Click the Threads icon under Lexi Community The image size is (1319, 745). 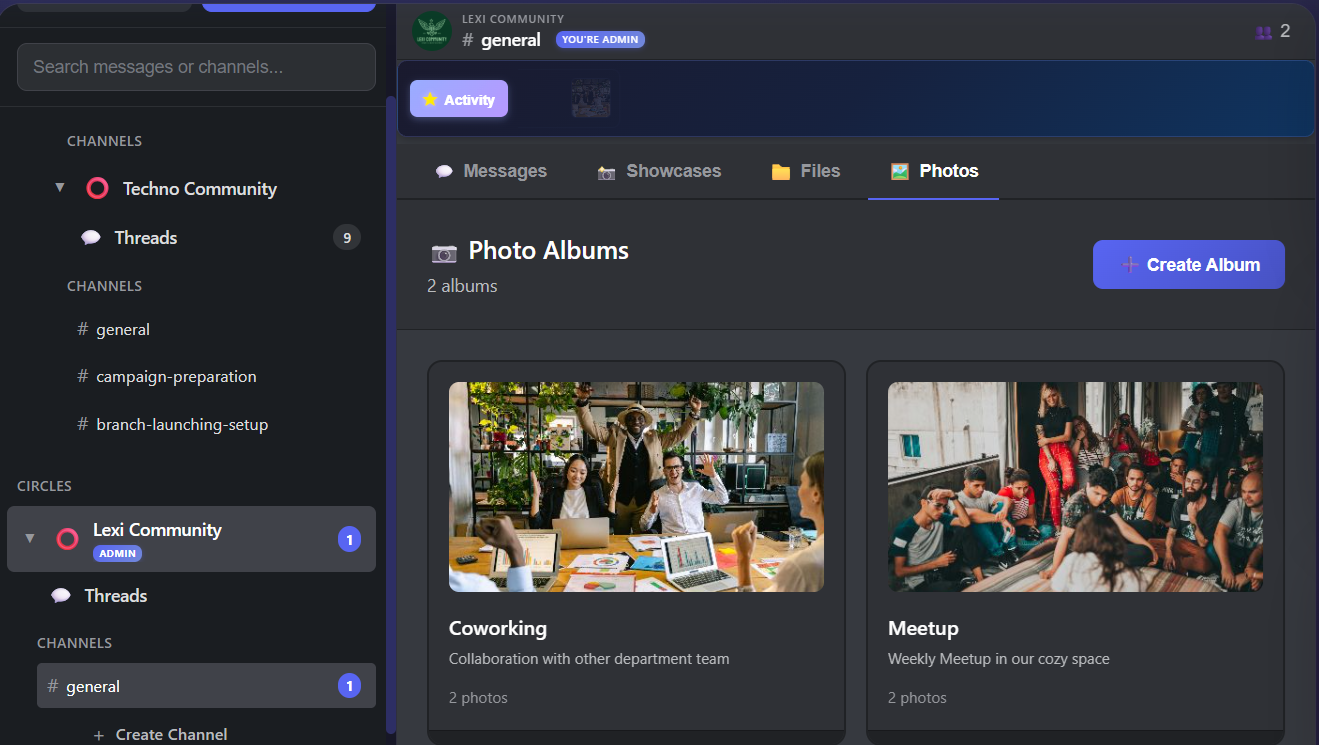coord(62,595)
